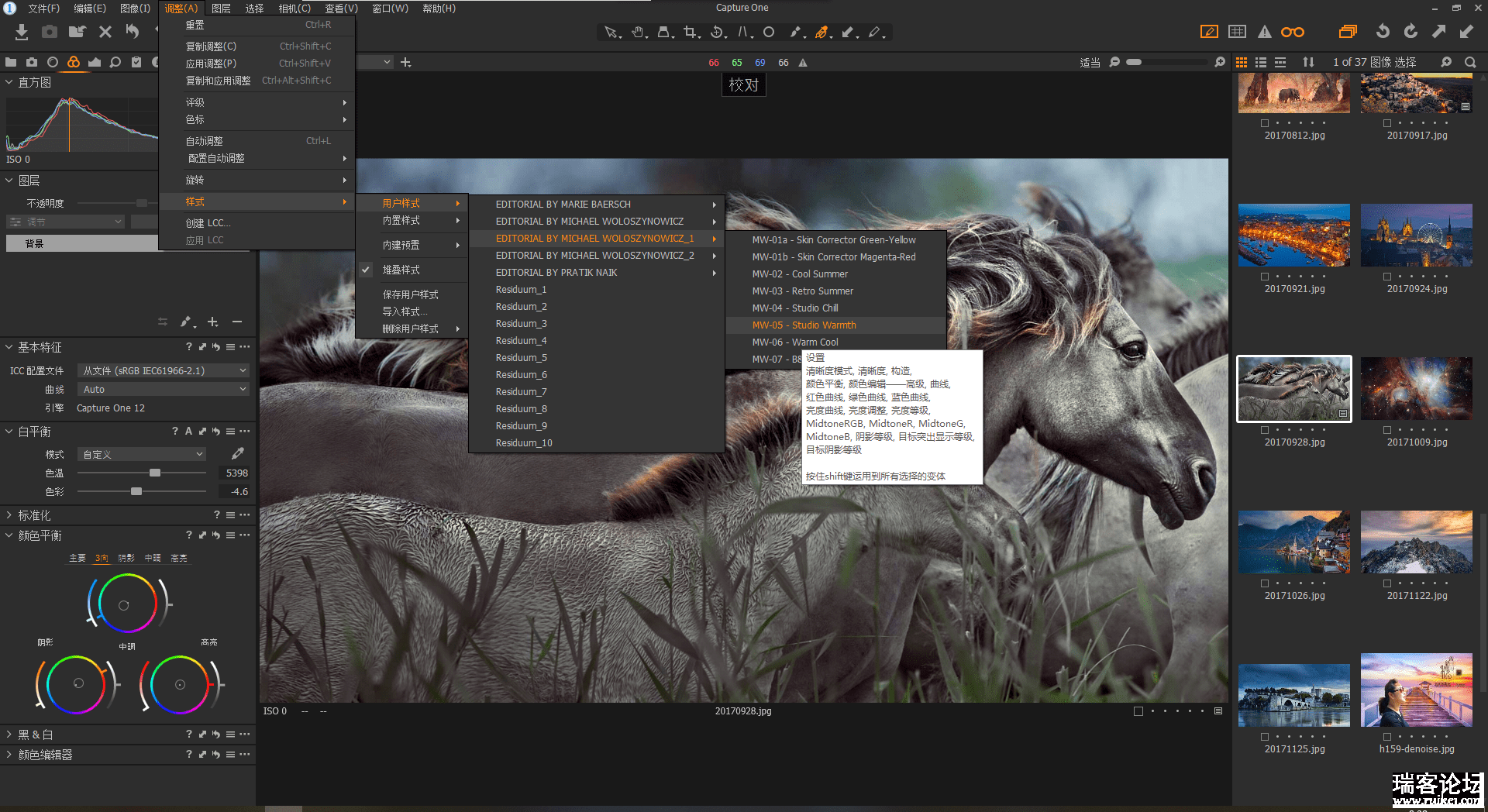The height and width of the screenshot is (812, 1488).
Task: Toggle the checkbox under 20171026.jpg thumbnail
Action: (x=1265, y=583)
